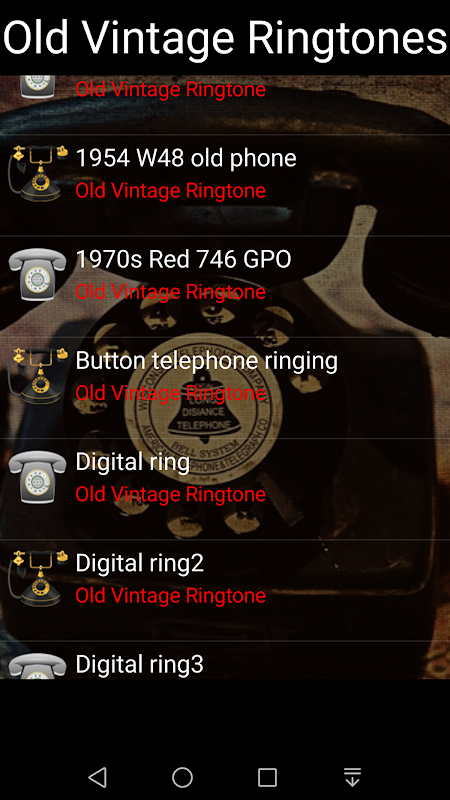Tap the red subtitle under Digital ring2
450x800 pixels.
click(x=170, y=595)
